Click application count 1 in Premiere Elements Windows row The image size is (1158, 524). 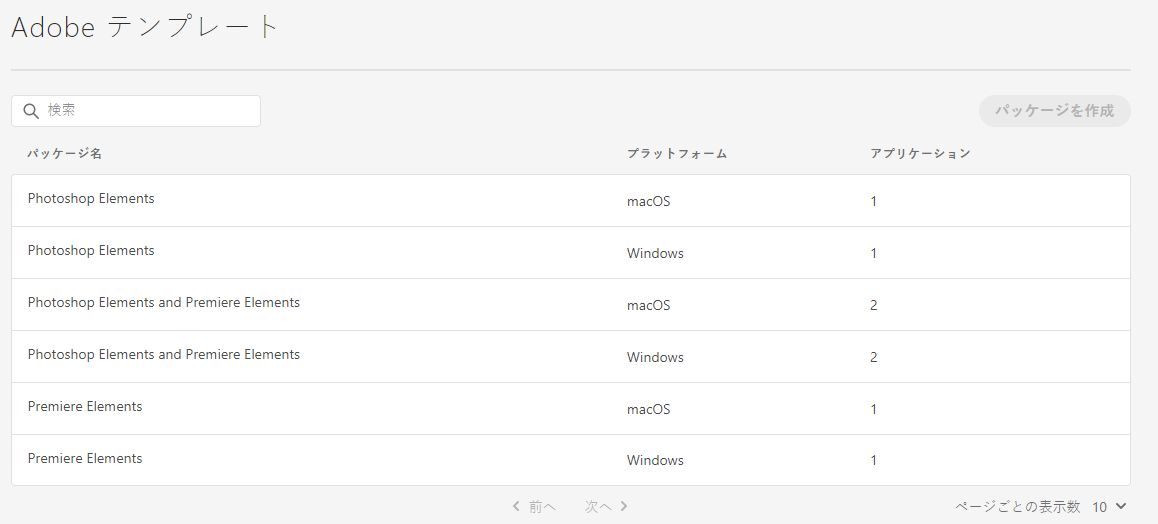tap(874, 461)
